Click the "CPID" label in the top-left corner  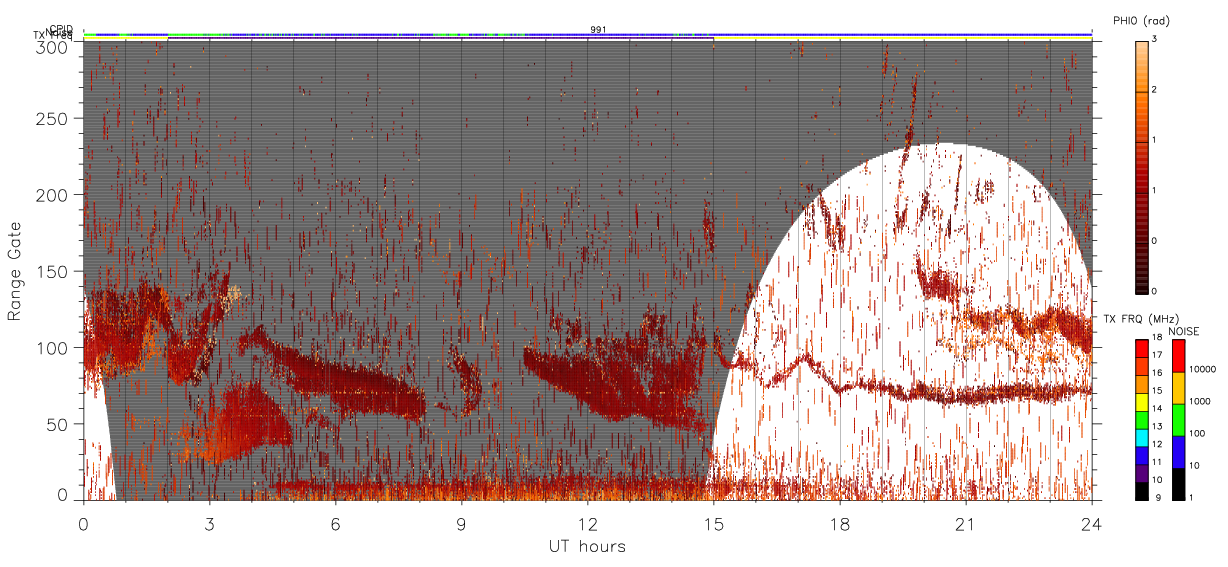[x=61, y=29]
